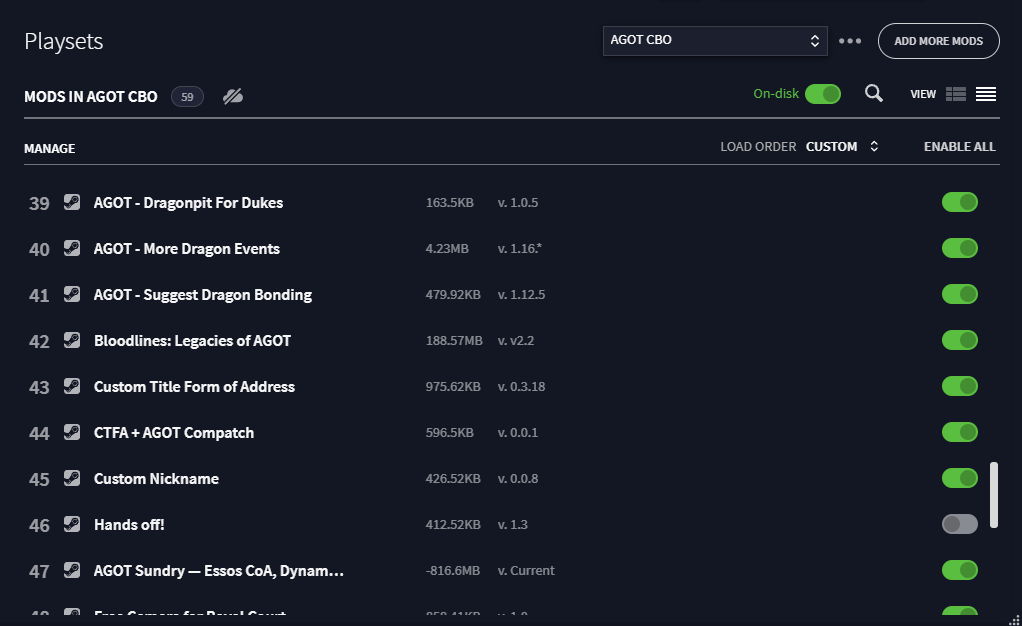This screenshot has width=1022, height=626.
Task: Open the mod search magnifier
Action: [x=874, y=93]
